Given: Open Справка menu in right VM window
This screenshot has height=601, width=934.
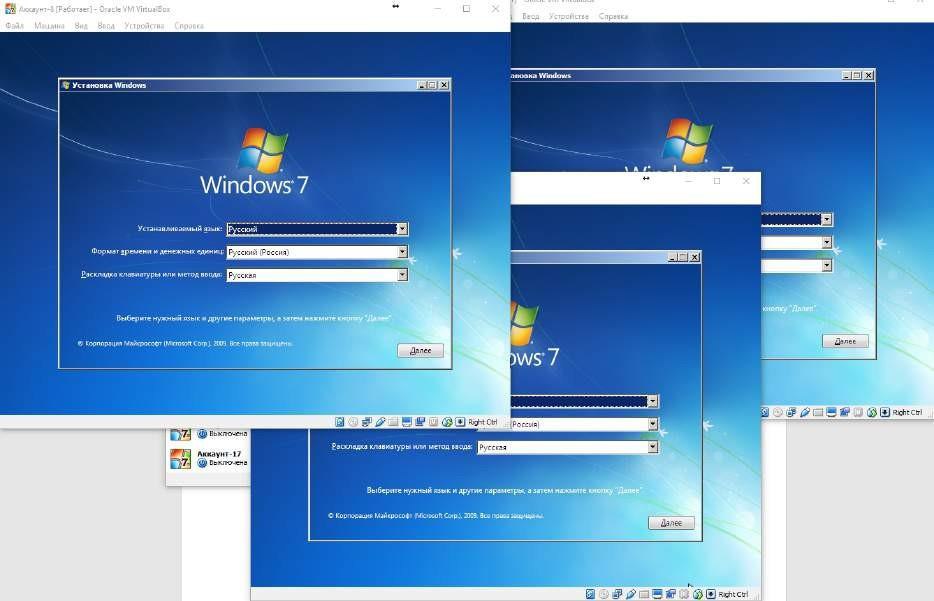Looking at the screenshot, I should [x=614, y=16].
